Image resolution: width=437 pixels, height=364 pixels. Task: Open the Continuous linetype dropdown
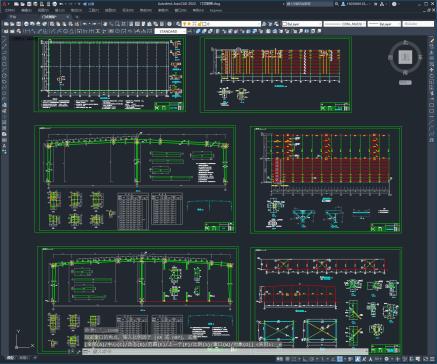tap(345, 24)
